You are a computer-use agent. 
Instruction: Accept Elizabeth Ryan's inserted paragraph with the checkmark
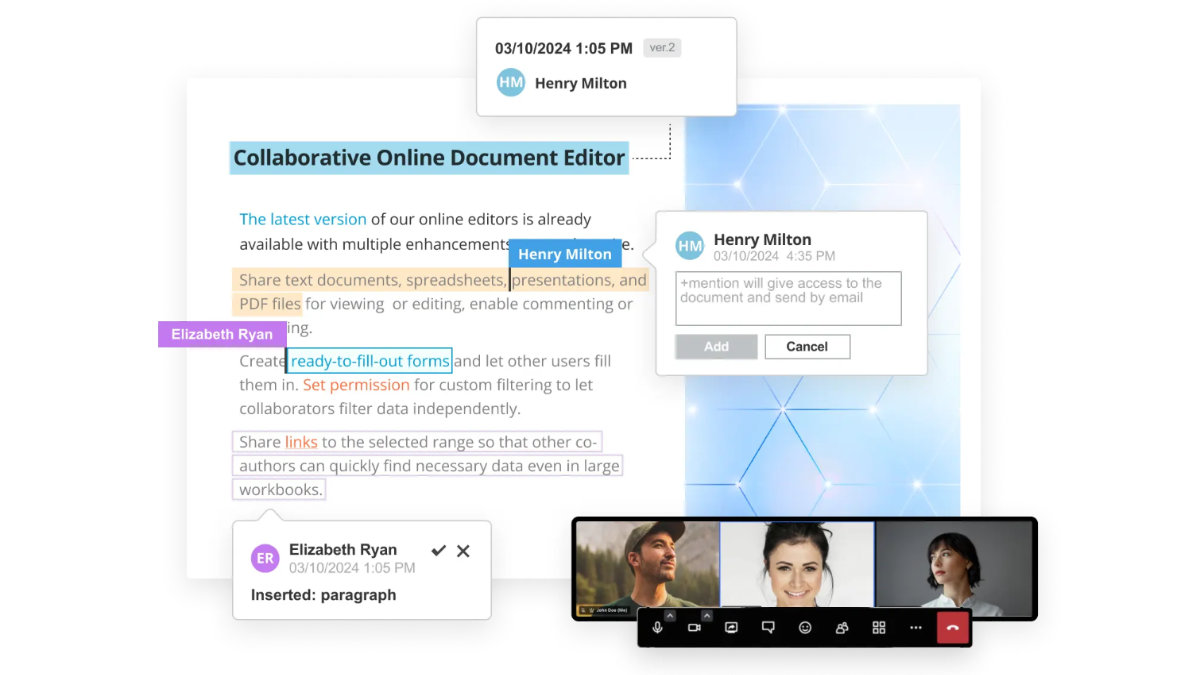438,550
